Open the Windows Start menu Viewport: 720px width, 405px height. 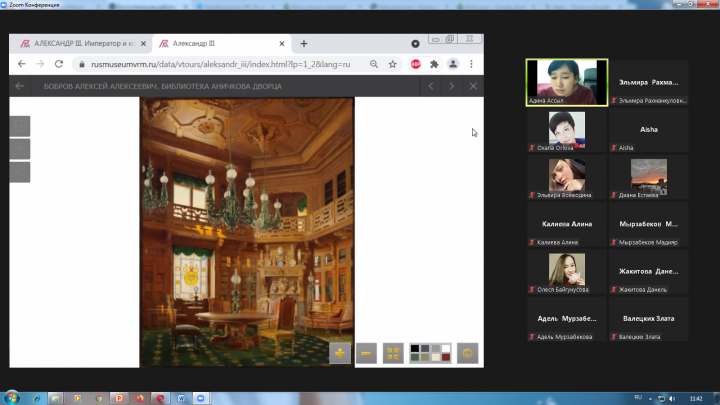click(x=11, y=398)
